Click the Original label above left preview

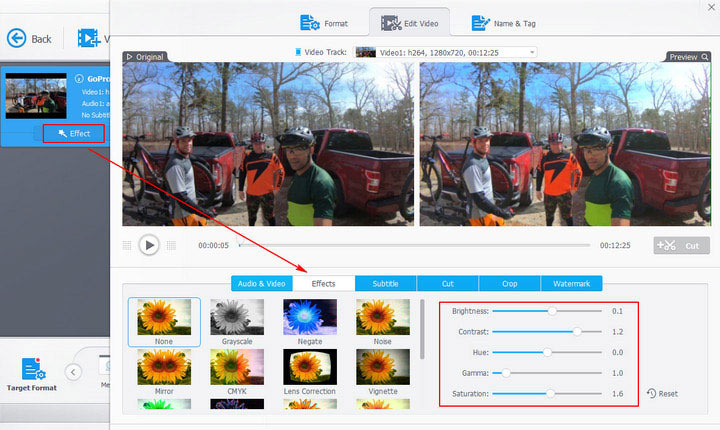coord(145,57)
